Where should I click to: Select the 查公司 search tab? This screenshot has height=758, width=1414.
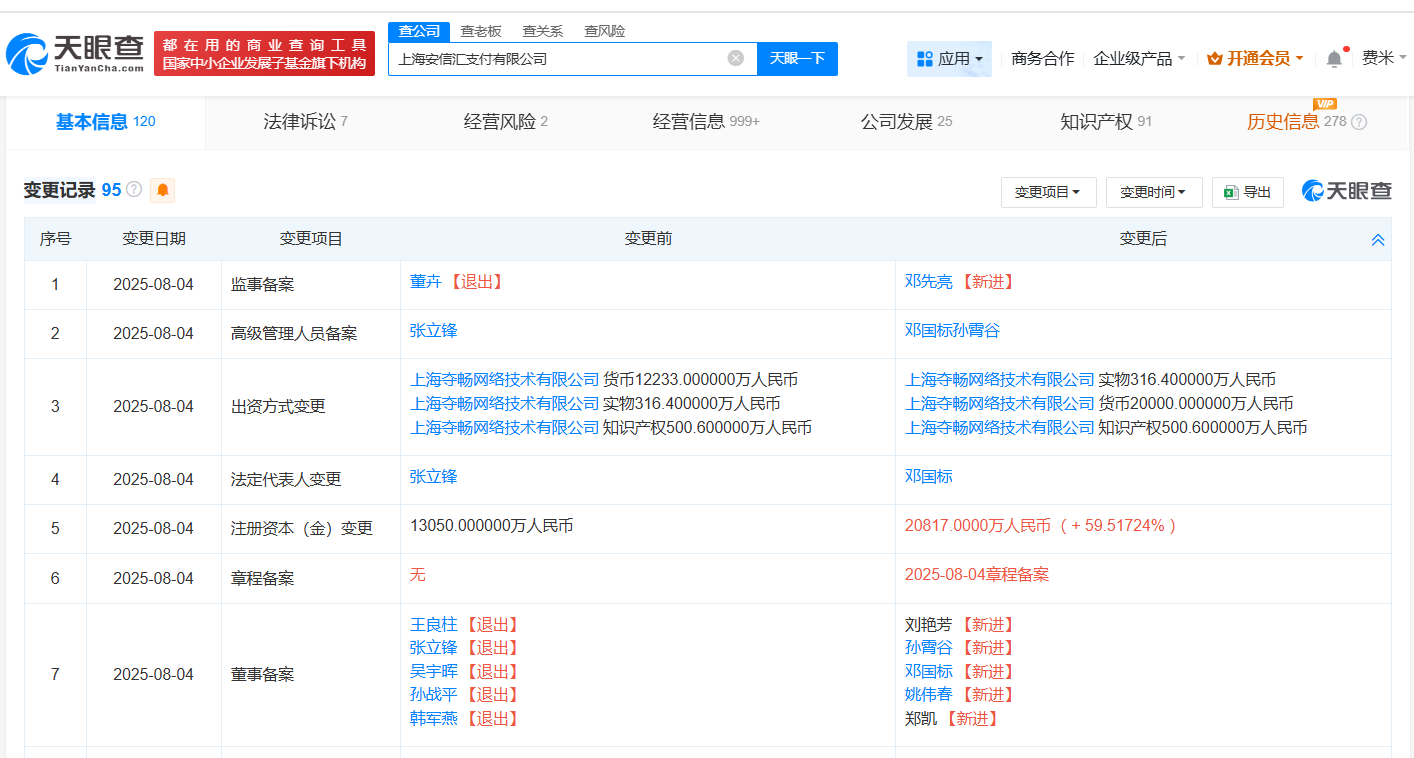(419, 31)
